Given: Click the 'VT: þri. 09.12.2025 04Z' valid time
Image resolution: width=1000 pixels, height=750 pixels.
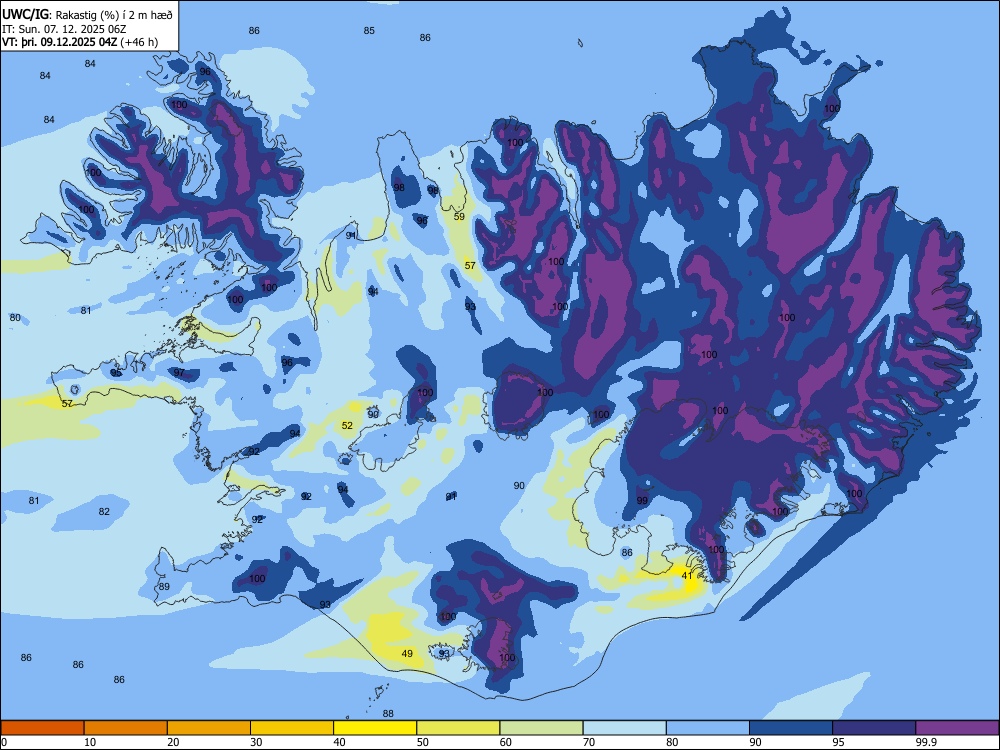Looking at the screenshot, I should 59,42.
